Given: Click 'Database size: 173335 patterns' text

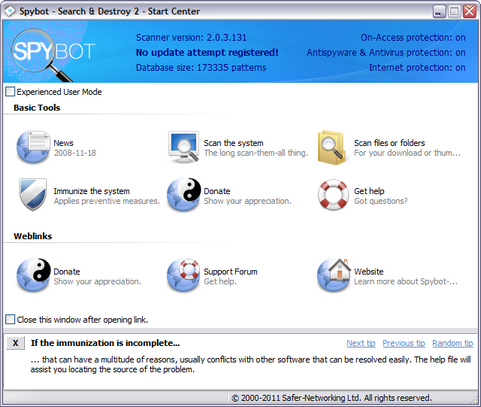Looking at the screenshot, I should (201, 67).
